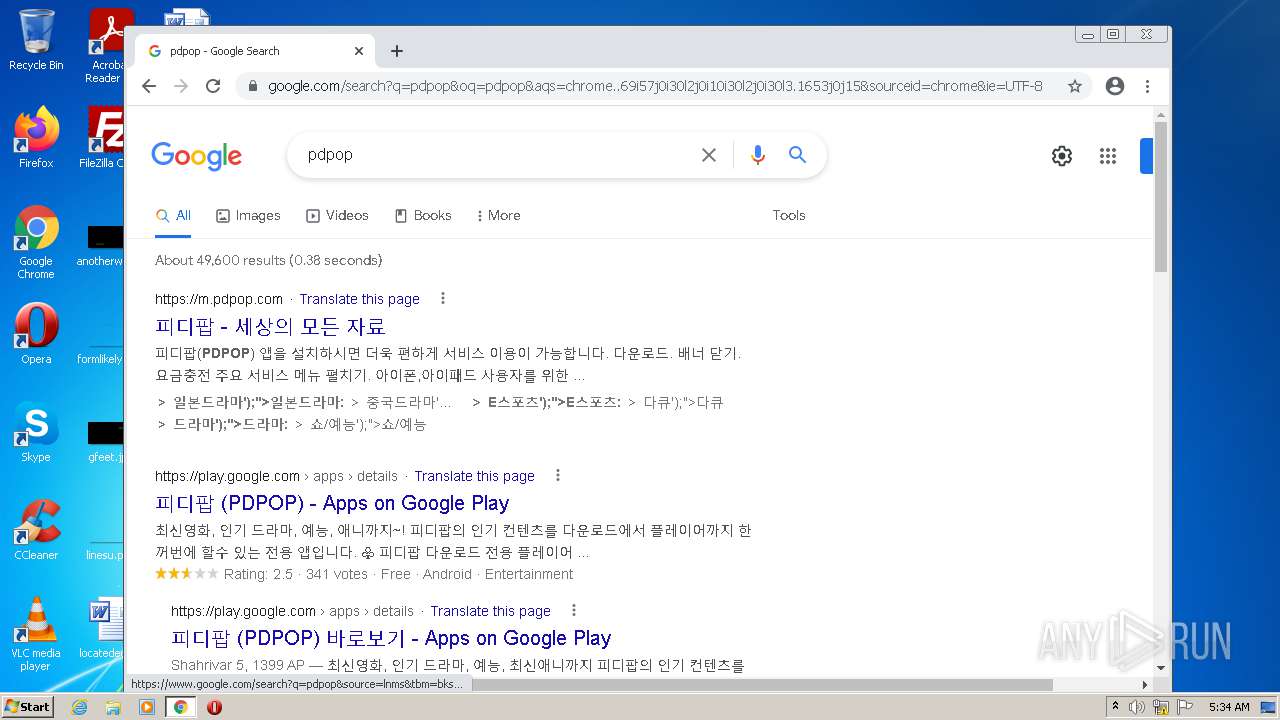Screen dimensions: 1280x720
Task: Bookmark this page with the star icon
Action: (1075, 86)
